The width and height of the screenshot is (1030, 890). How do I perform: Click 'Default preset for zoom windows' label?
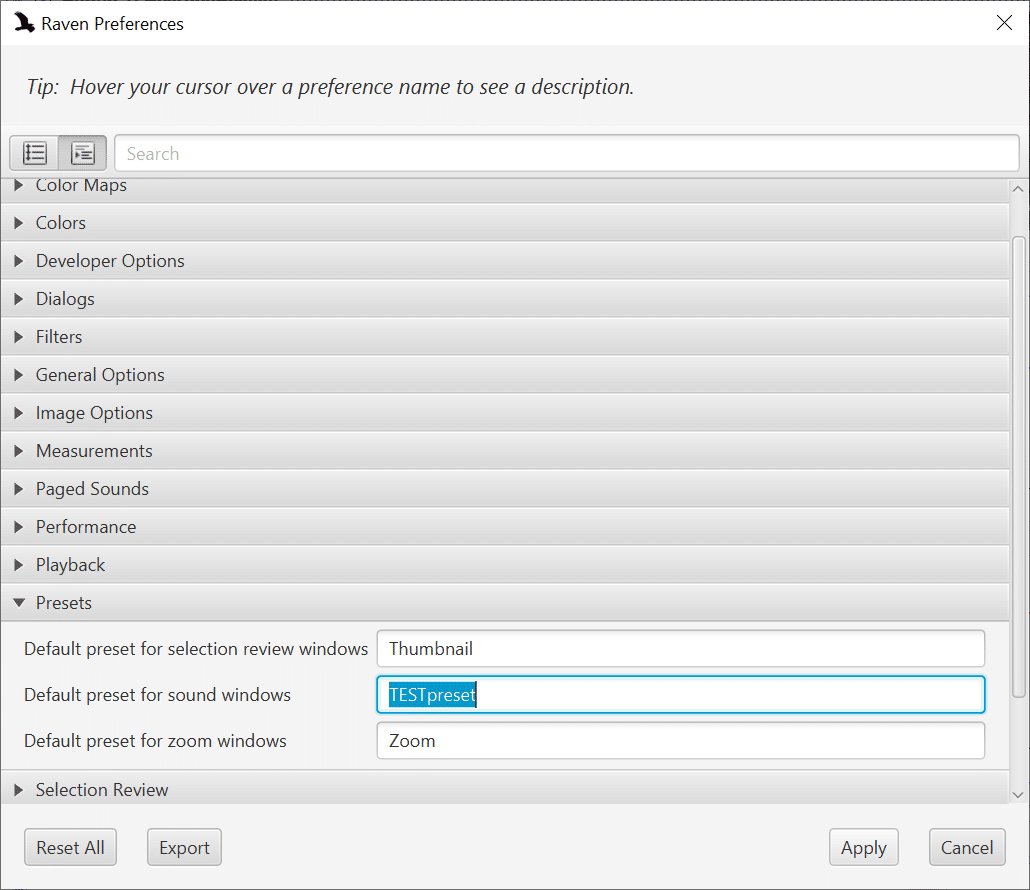[155, 741]
